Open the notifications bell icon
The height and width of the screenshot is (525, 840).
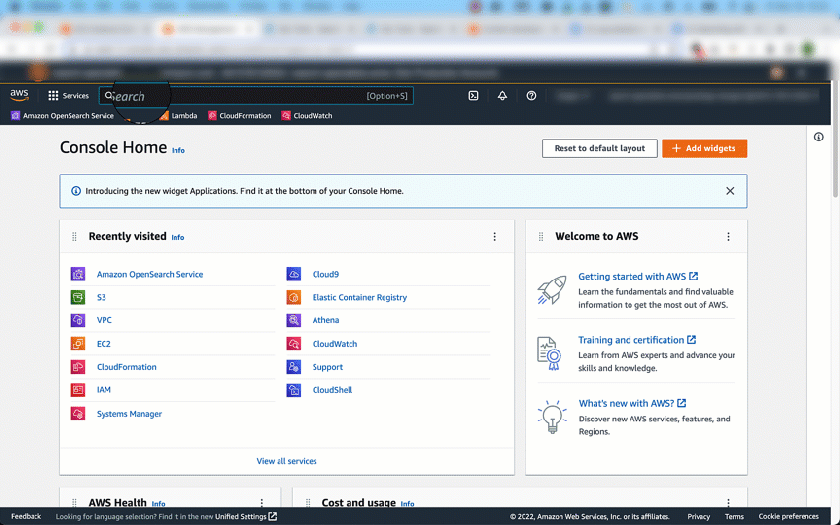point(502,96)
